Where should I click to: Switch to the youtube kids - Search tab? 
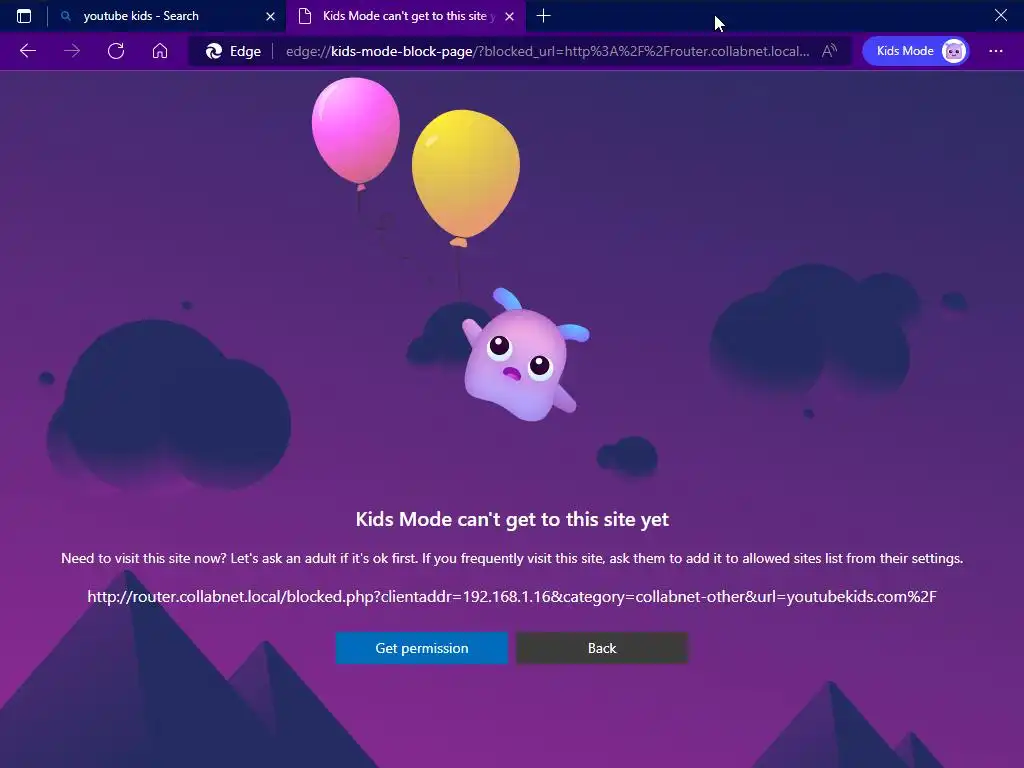[167, 16]
